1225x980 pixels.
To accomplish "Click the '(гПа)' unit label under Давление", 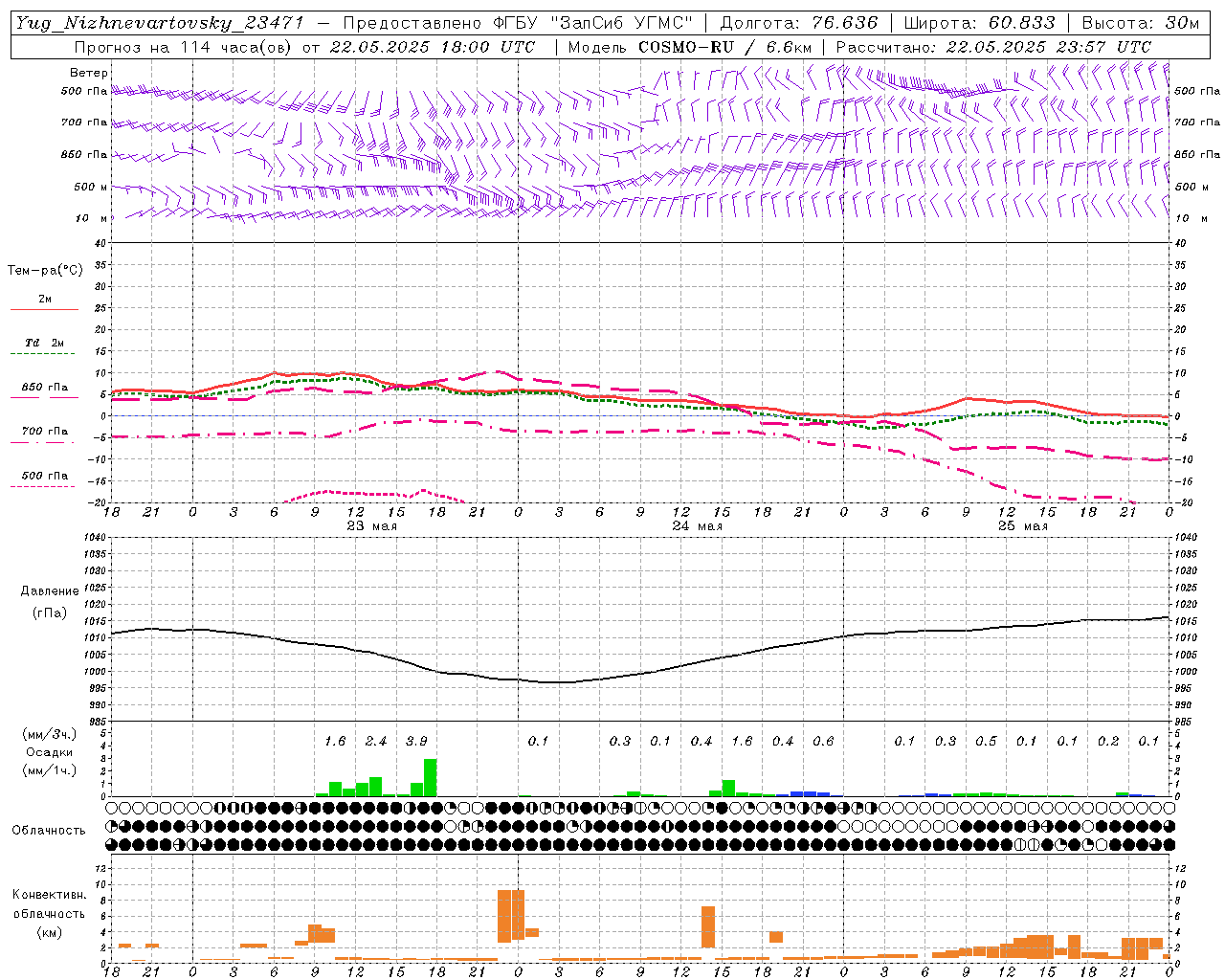I will pyautogui.click(x=50, y=613).
